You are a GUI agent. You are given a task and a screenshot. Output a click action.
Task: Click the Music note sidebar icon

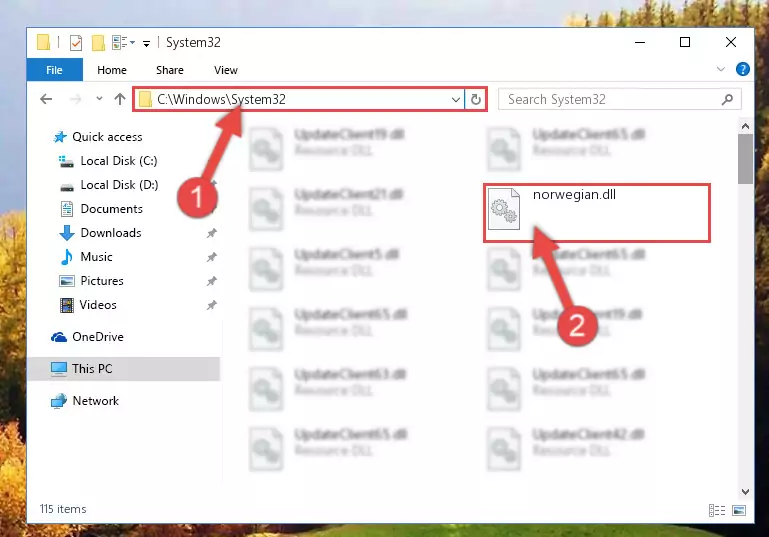pyautogui.click(x=67, y=257)
